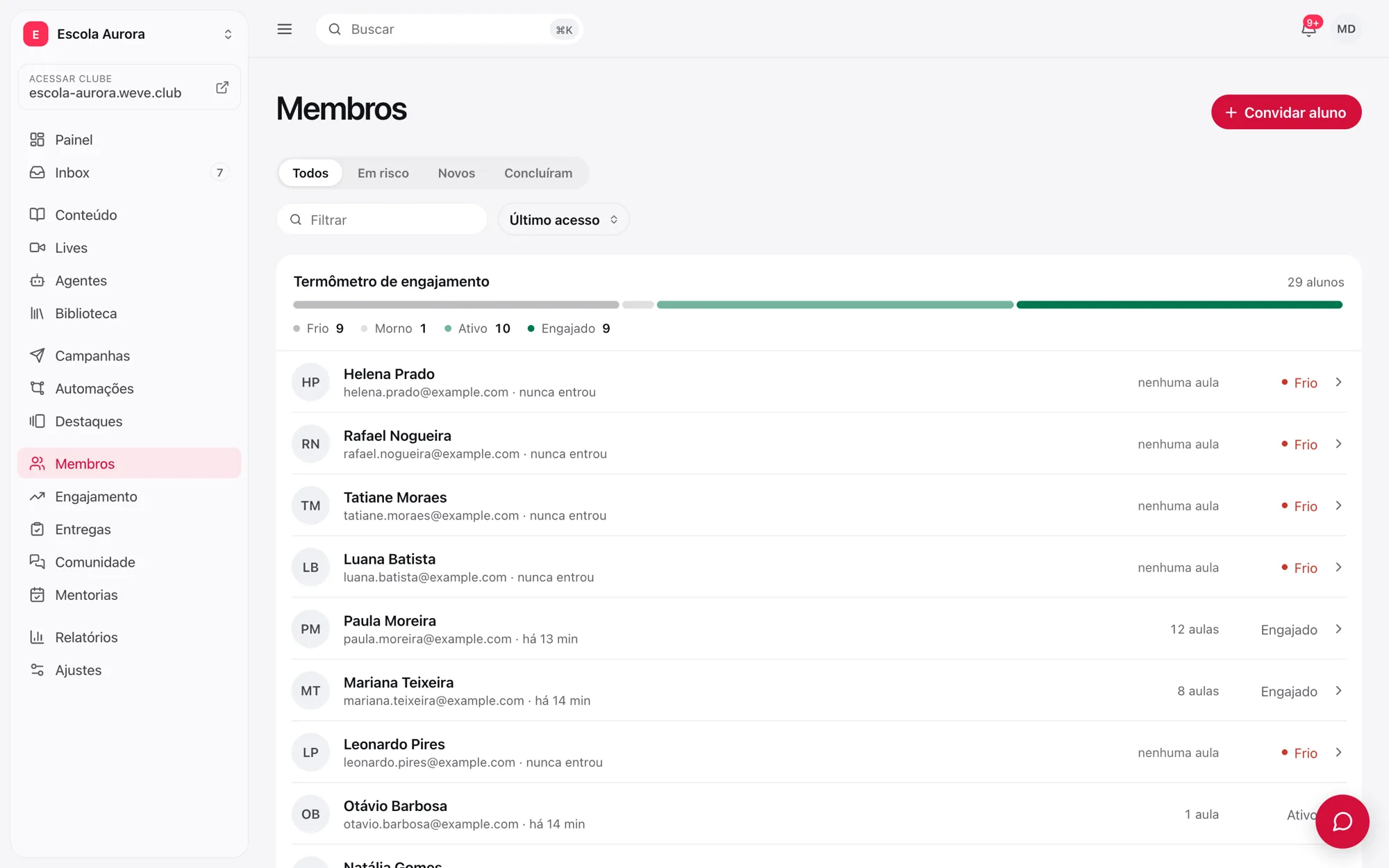The width and height of the screenshot is (1389, 868).
Task: Switch to the Em risco tab
Action: pyautogui.click(x=383, y=173)
